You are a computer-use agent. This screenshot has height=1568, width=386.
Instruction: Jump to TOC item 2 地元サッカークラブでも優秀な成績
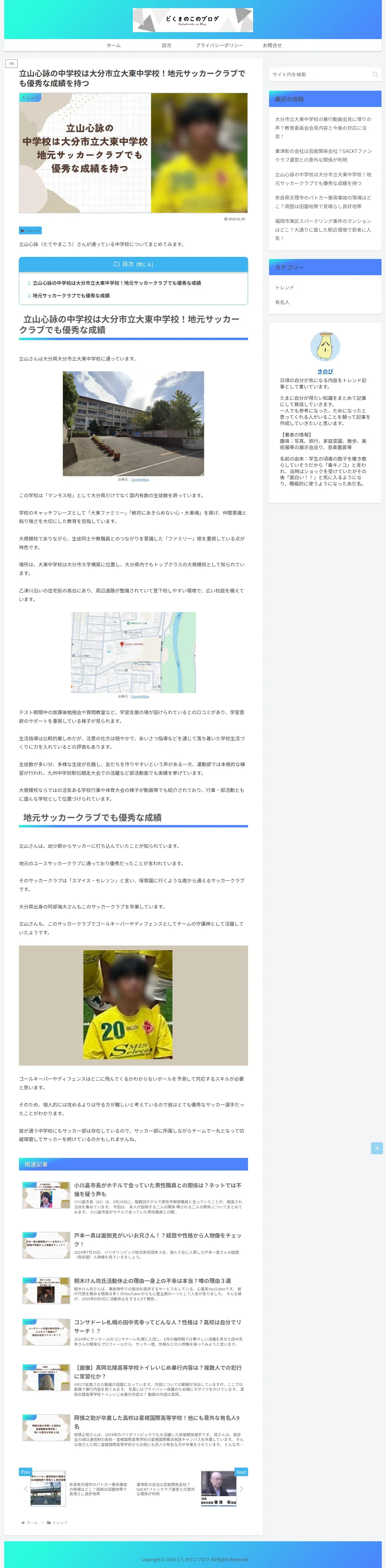(71, 296)
